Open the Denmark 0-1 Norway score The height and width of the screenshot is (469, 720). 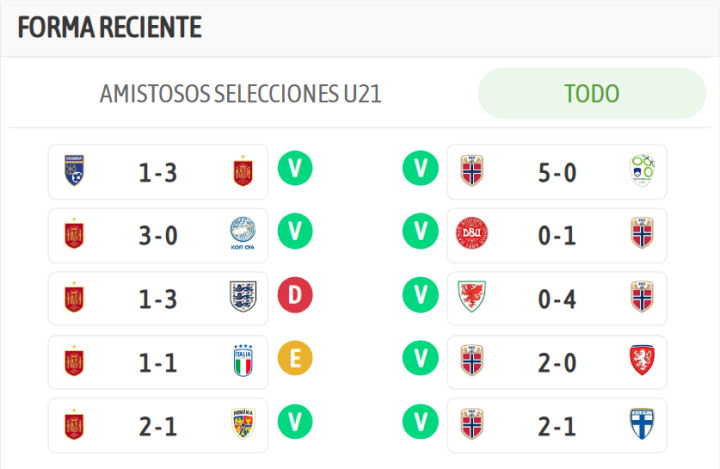[557, 235]
